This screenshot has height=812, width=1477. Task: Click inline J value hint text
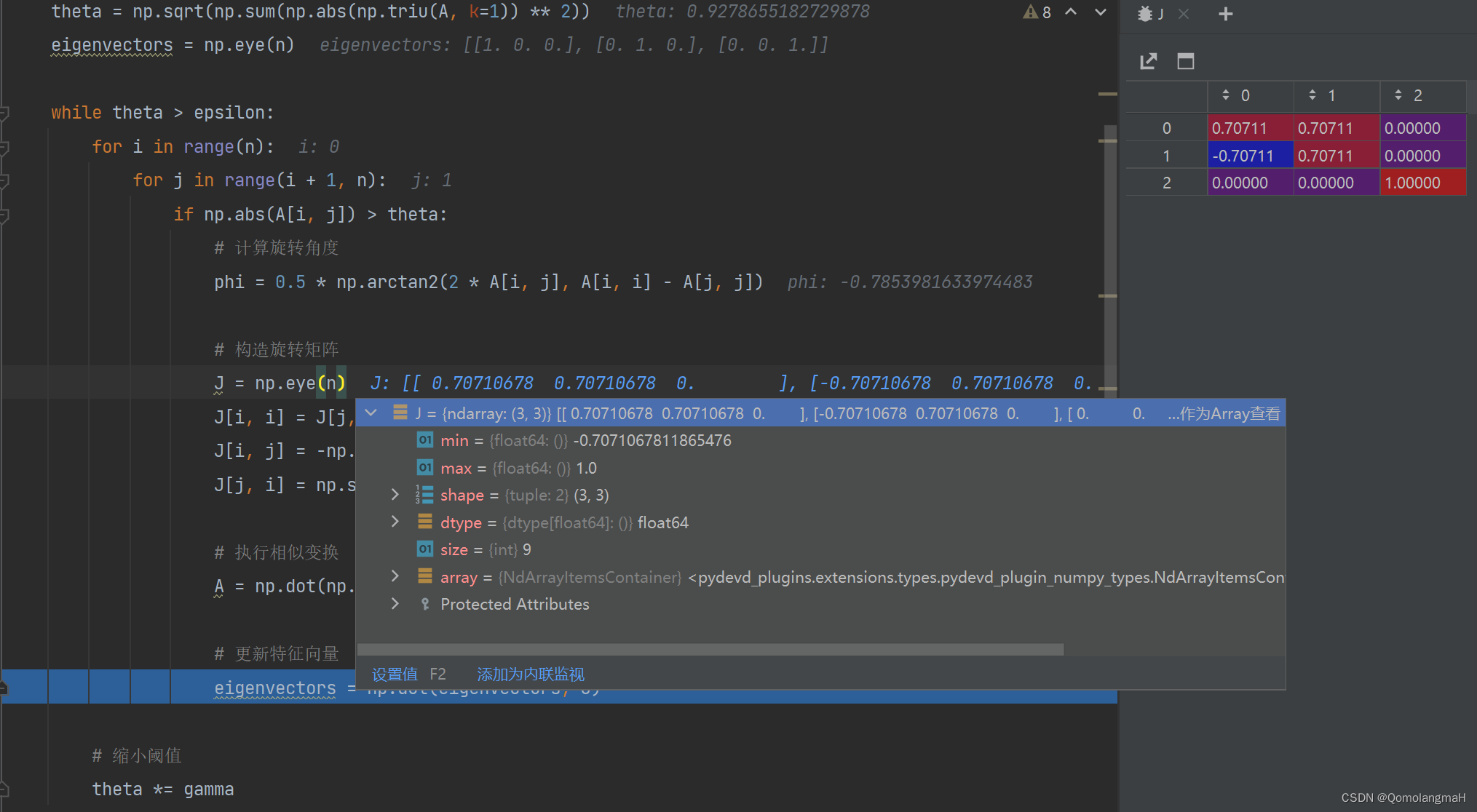pyautogui.click(x=732, y=383)
